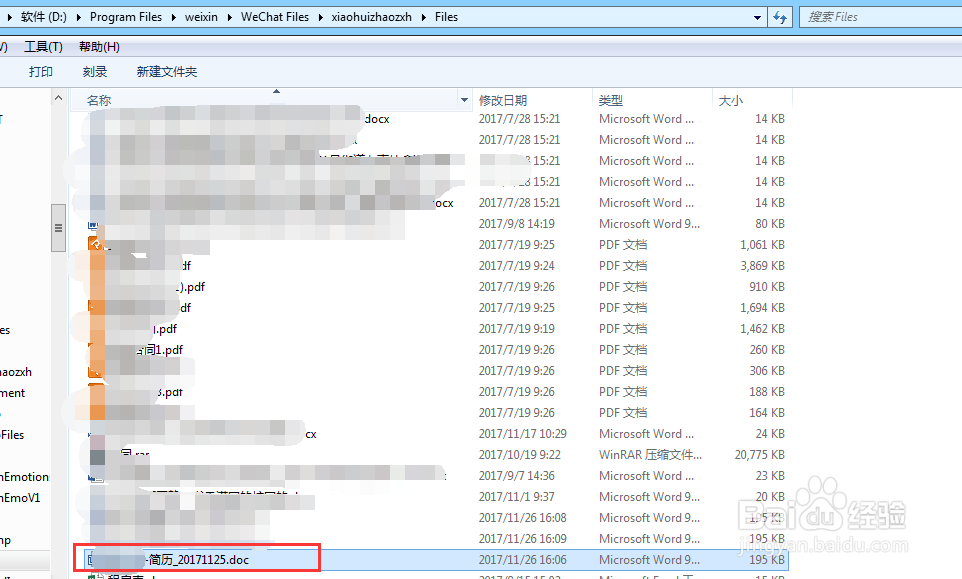Expand the arrow before Program Files breadcrumb
This screenshot has width=962, height=579.
click(x=79, y=17)
